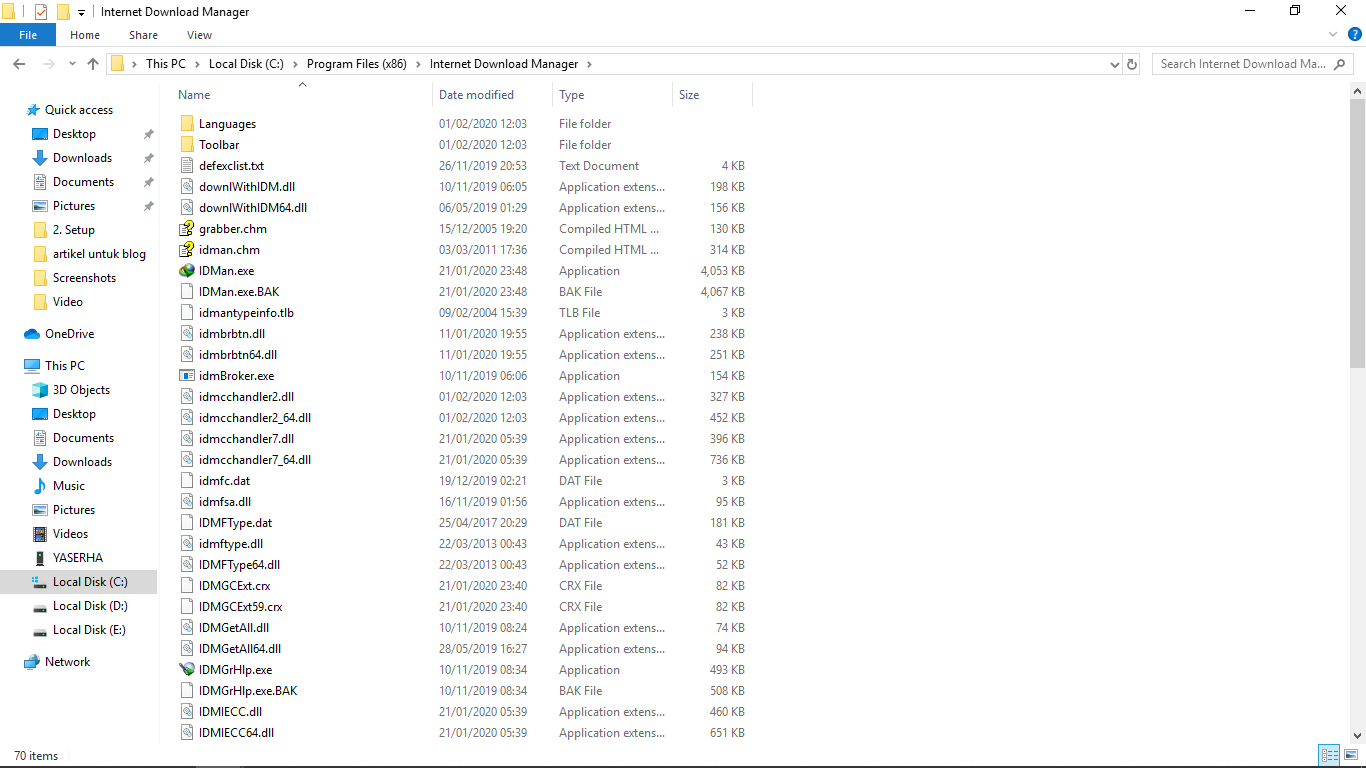Click the Quick access star icon
This screenshot has width=1366, height=768.
click(33, 110)
